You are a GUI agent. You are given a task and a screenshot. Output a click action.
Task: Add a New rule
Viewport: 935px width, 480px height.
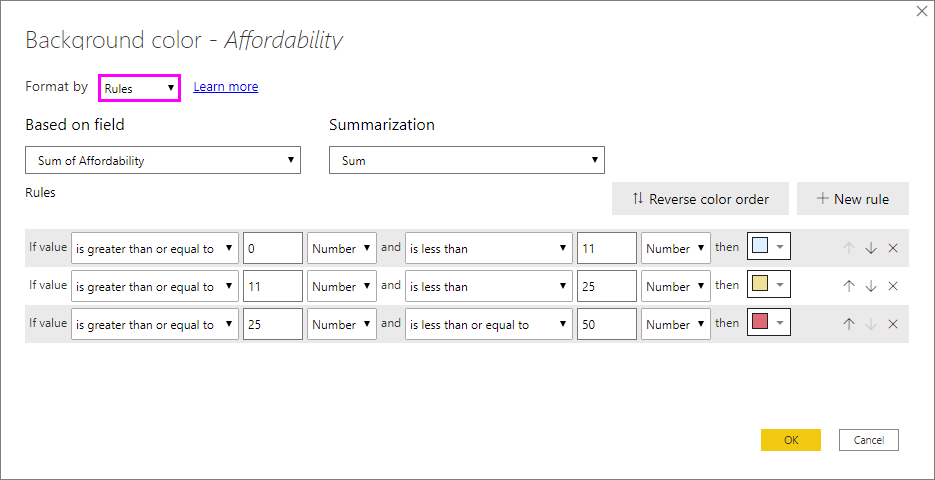(x=852, y=199)
